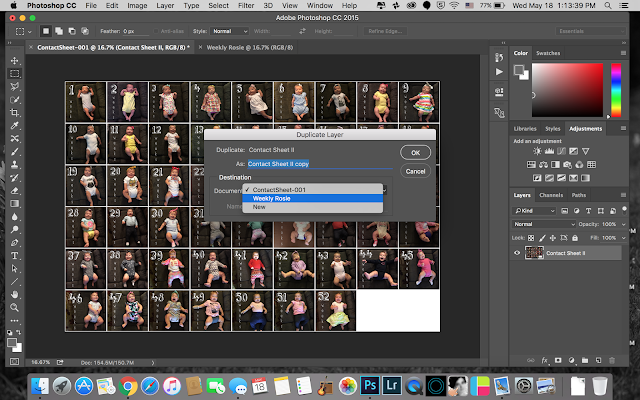
Task: Open the marquee tool preset picker
Action: pyautogui.click(x=23, y=31)
